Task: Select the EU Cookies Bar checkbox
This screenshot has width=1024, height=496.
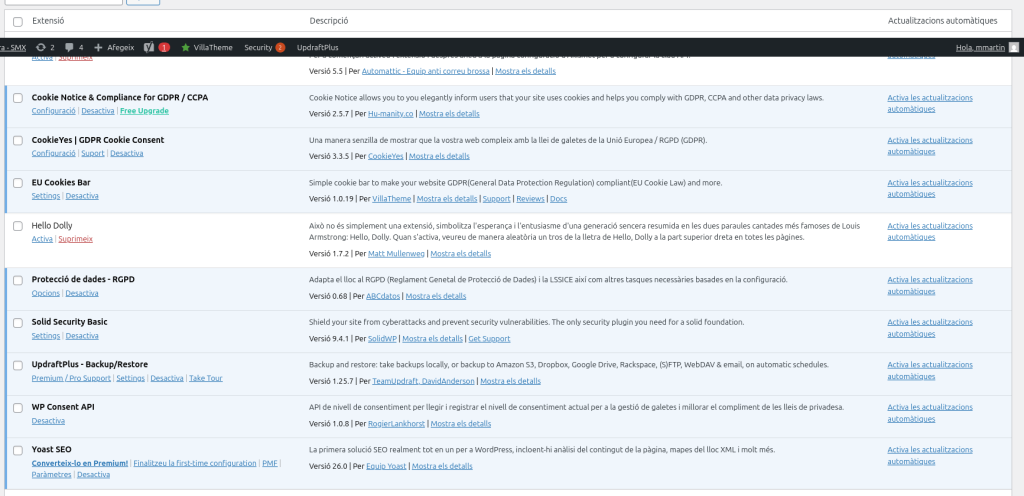Action: point(18,183)
